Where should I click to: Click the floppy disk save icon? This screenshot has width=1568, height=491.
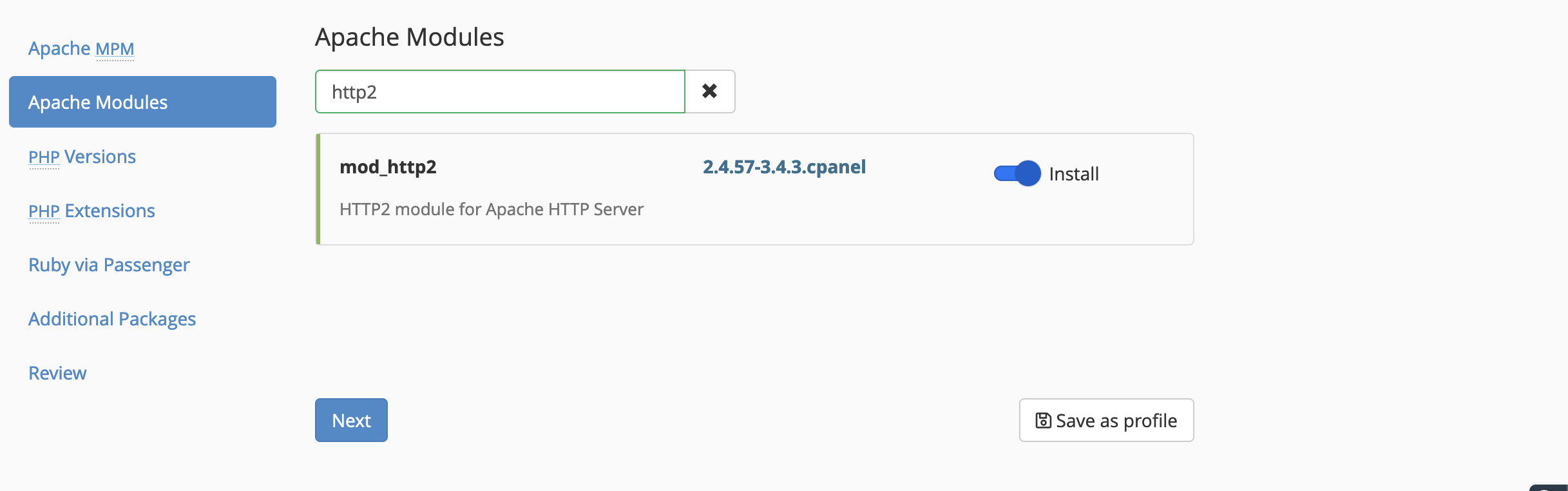coord(1043,421)
